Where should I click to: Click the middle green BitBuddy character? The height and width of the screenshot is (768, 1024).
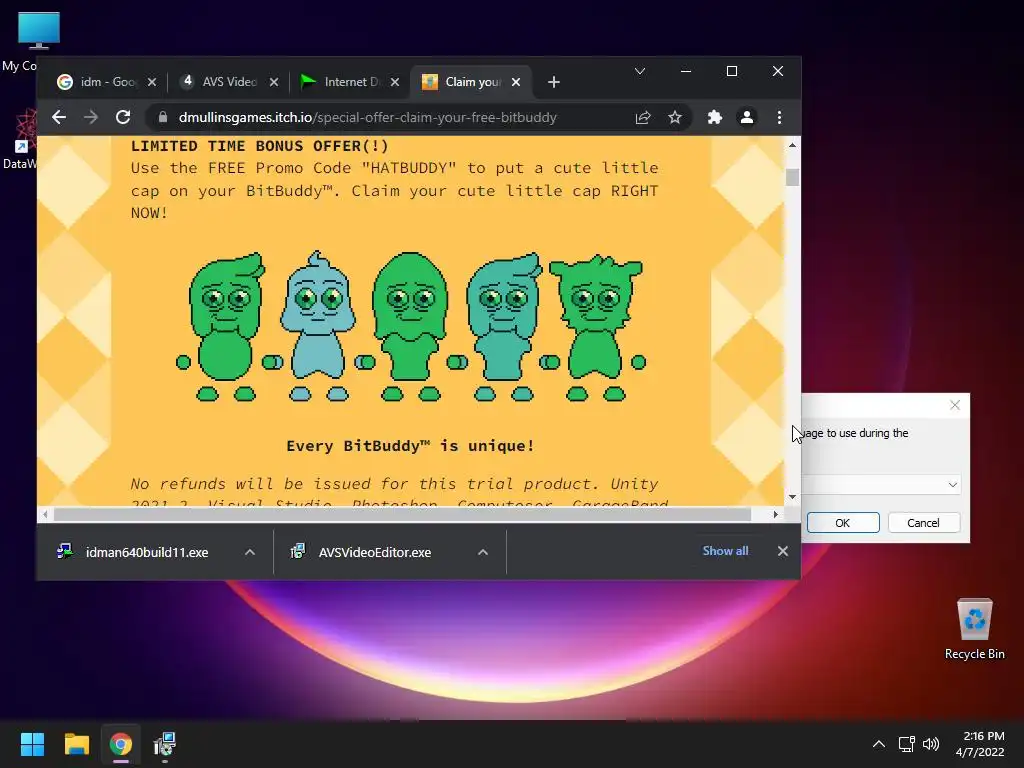pos(410,327)
